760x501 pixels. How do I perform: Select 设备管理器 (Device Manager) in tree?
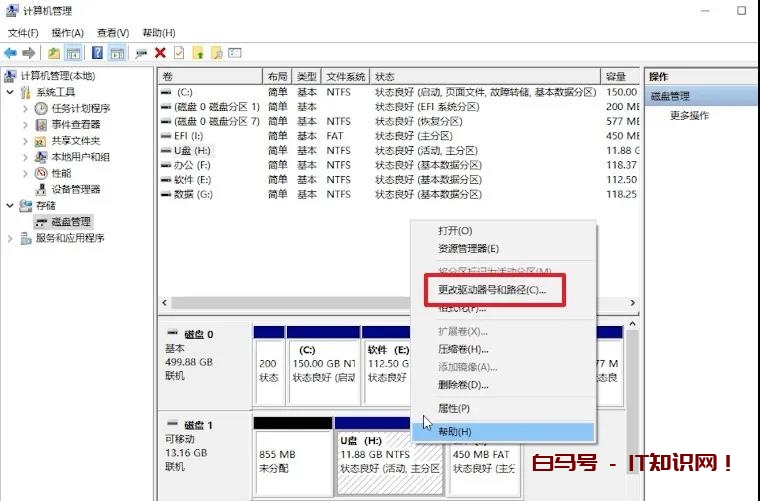76,189
